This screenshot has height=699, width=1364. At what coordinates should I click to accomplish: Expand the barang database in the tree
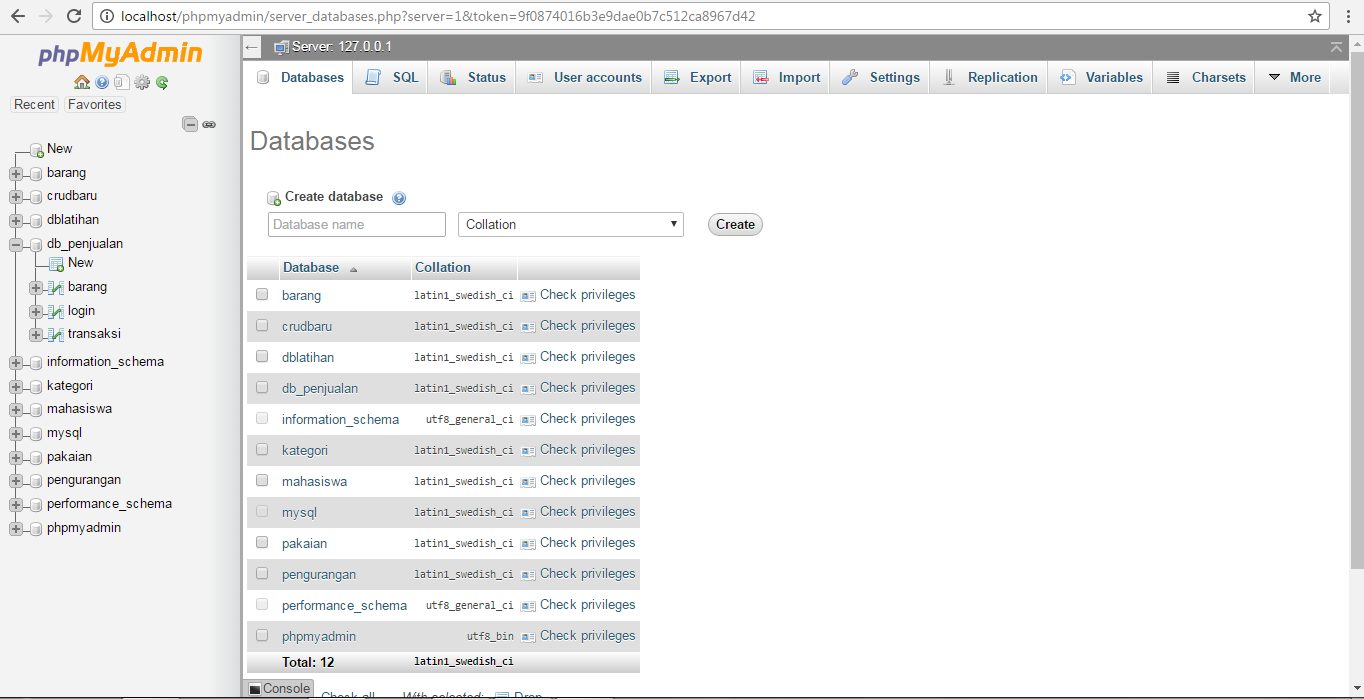[x=16, y=174]
